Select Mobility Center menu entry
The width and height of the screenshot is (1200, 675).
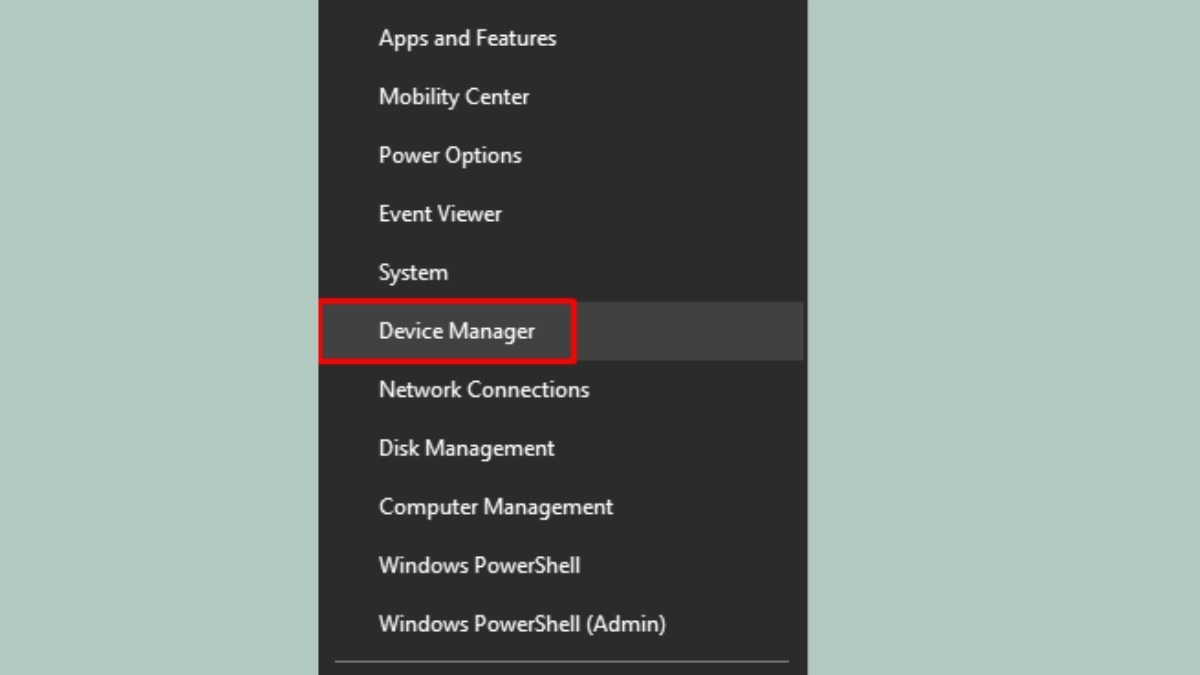pyautogui.click(x=562, y=97)
